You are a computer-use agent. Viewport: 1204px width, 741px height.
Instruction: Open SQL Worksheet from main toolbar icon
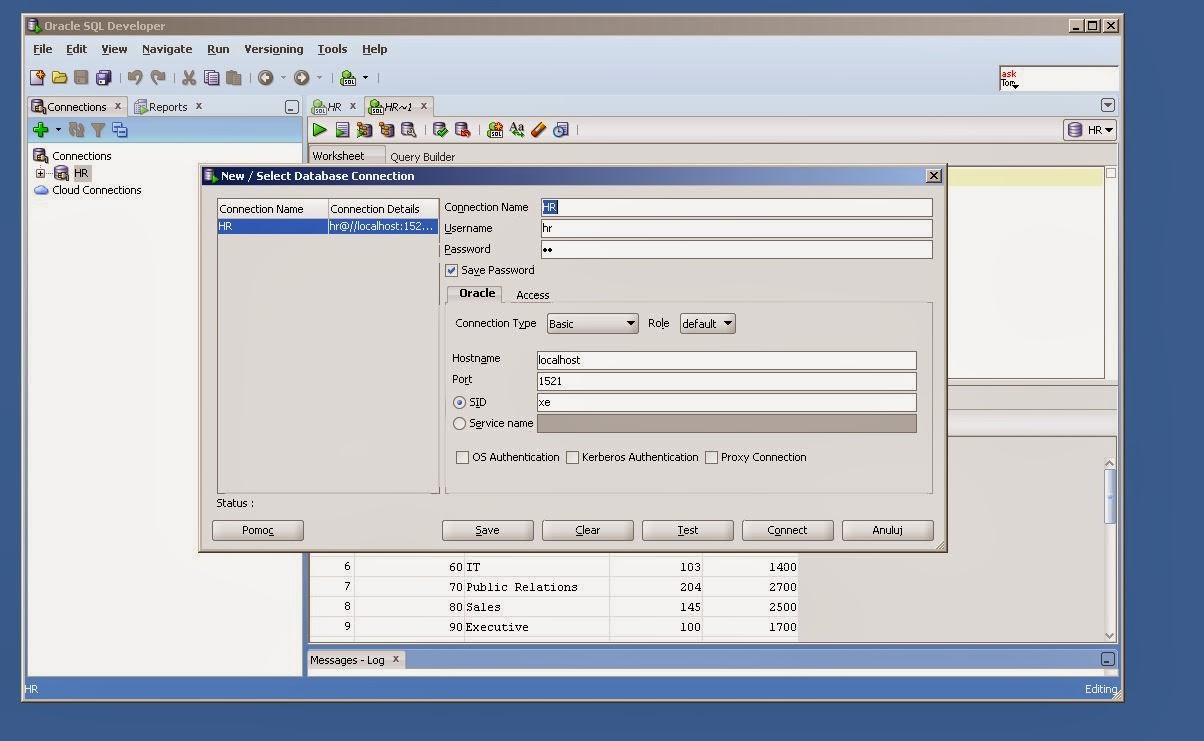coord(347,78)
